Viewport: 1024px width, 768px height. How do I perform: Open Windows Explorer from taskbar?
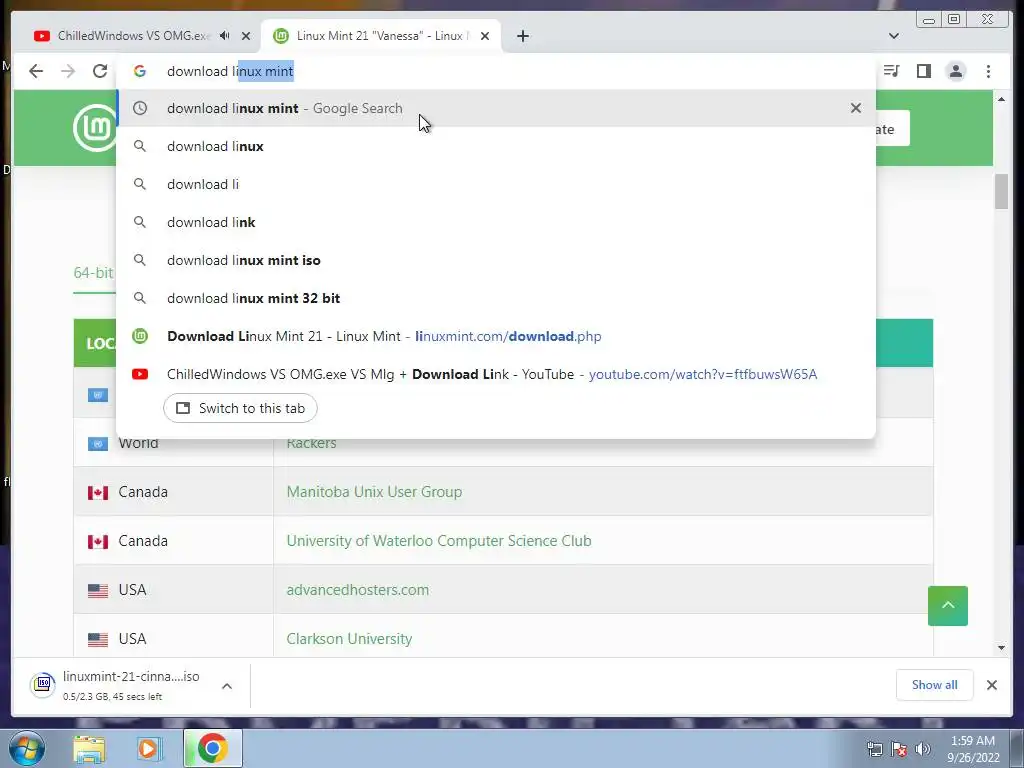click(x=89, y=748)
